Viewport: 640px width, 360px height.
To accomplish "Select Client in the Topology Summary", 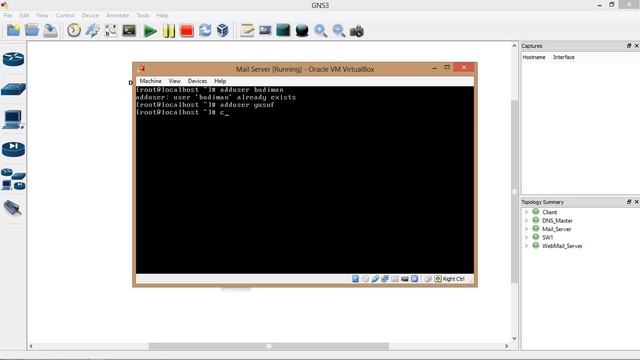I will (x=549, y=212).
